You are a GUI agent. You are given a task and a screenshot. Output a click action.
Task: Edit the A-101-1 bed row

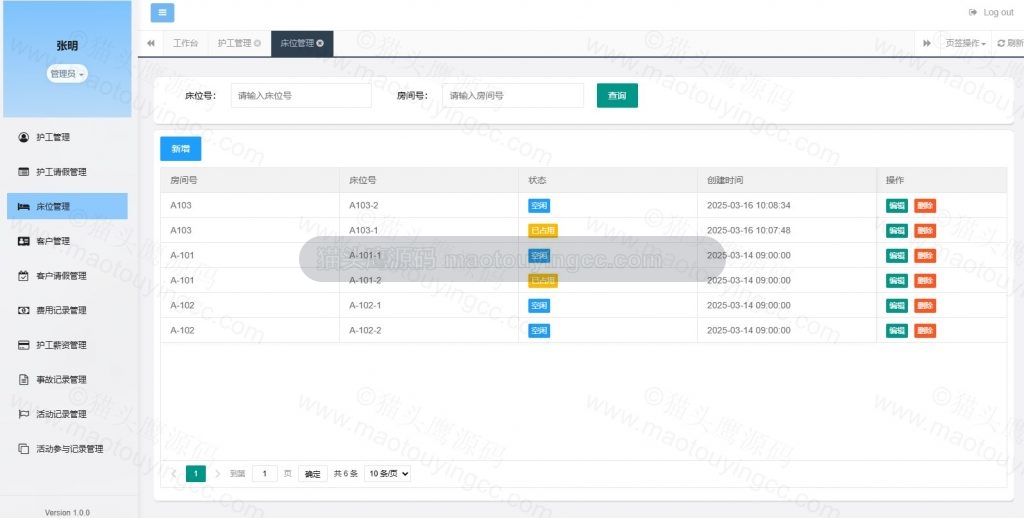point(897,255)
